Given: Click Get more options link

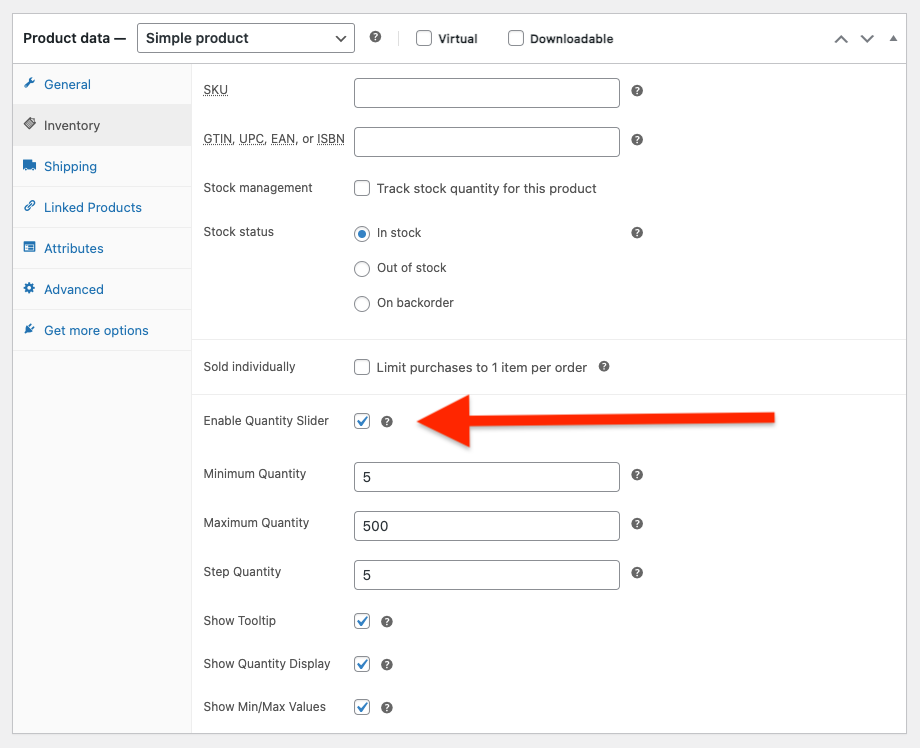Looking at the screenshot, I should 96,330.
